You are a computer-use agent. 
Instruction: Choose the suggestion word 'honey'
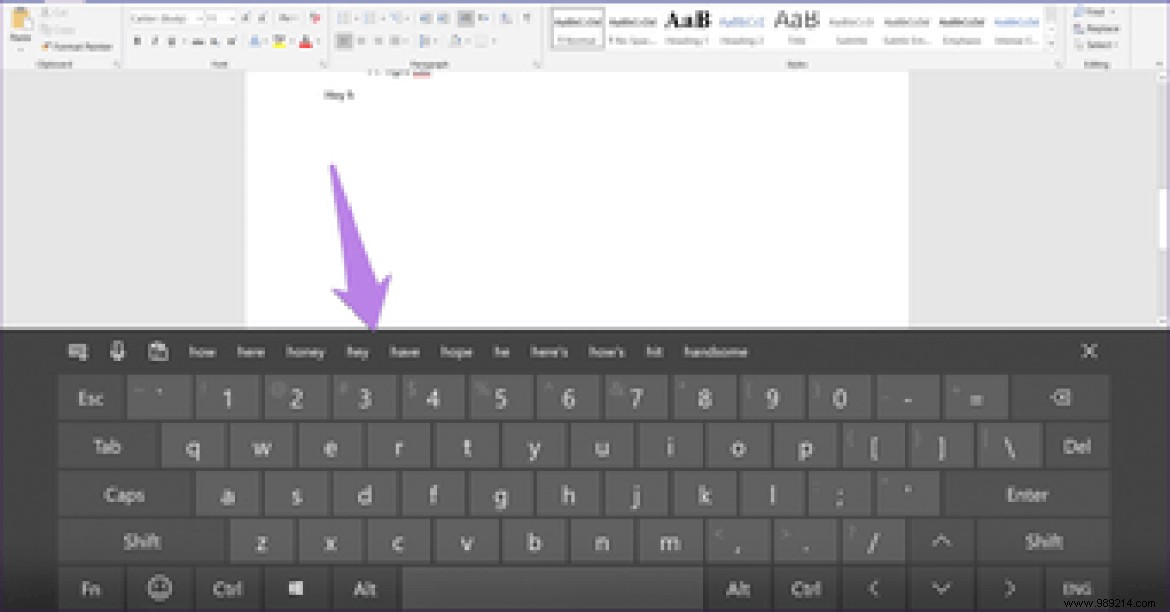click(x=306, y=351)
